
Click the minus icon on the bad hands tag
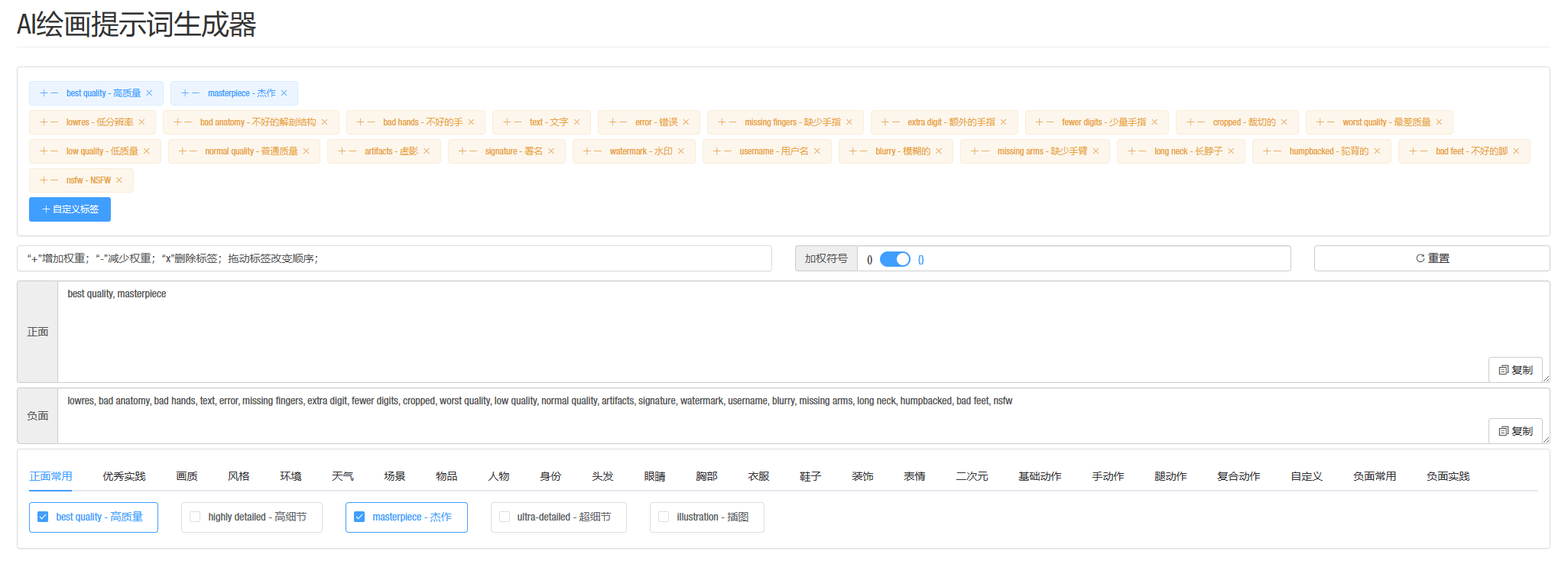coord(371,122)
